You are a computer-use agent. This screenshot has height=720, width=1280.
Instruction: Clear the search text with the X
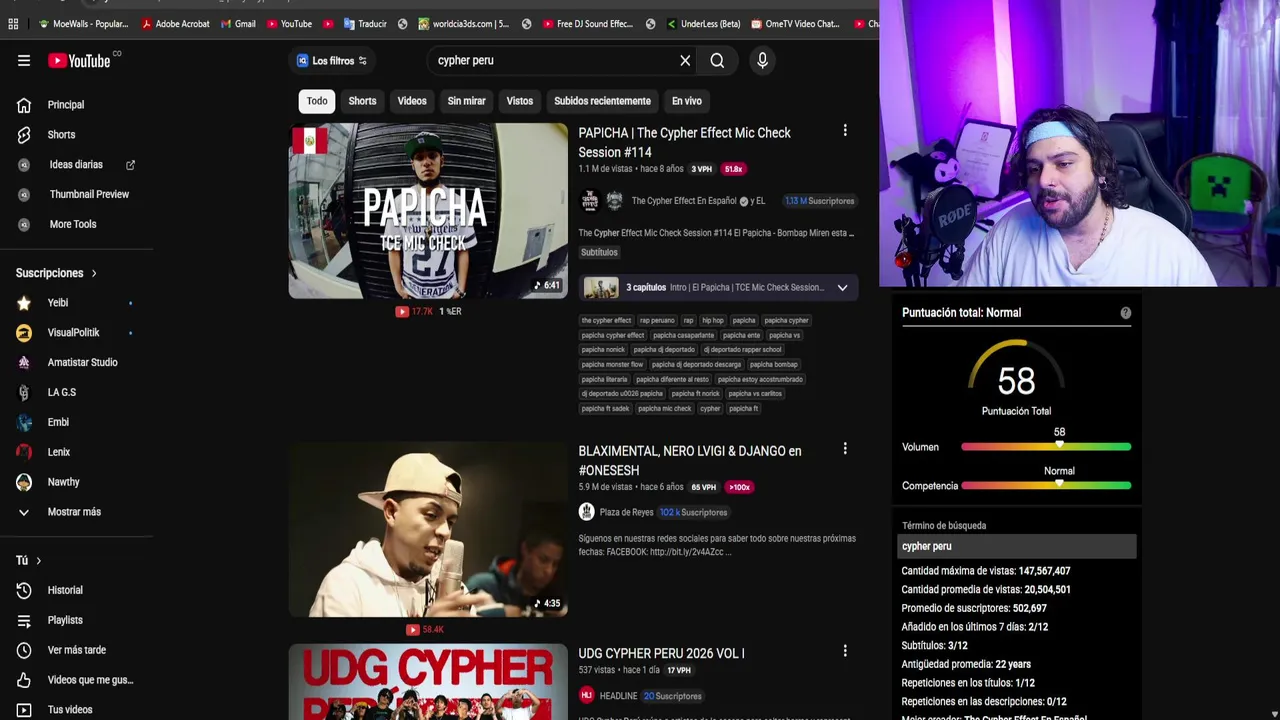pyautogui.click(x=685, y=61)
